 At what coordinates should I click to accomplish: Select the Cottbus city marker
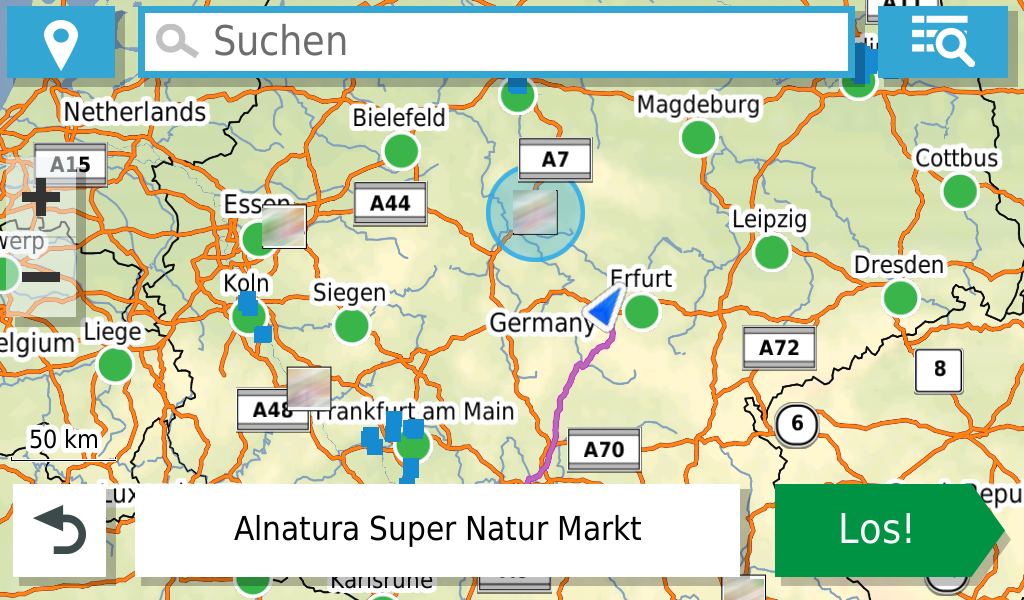959,190
